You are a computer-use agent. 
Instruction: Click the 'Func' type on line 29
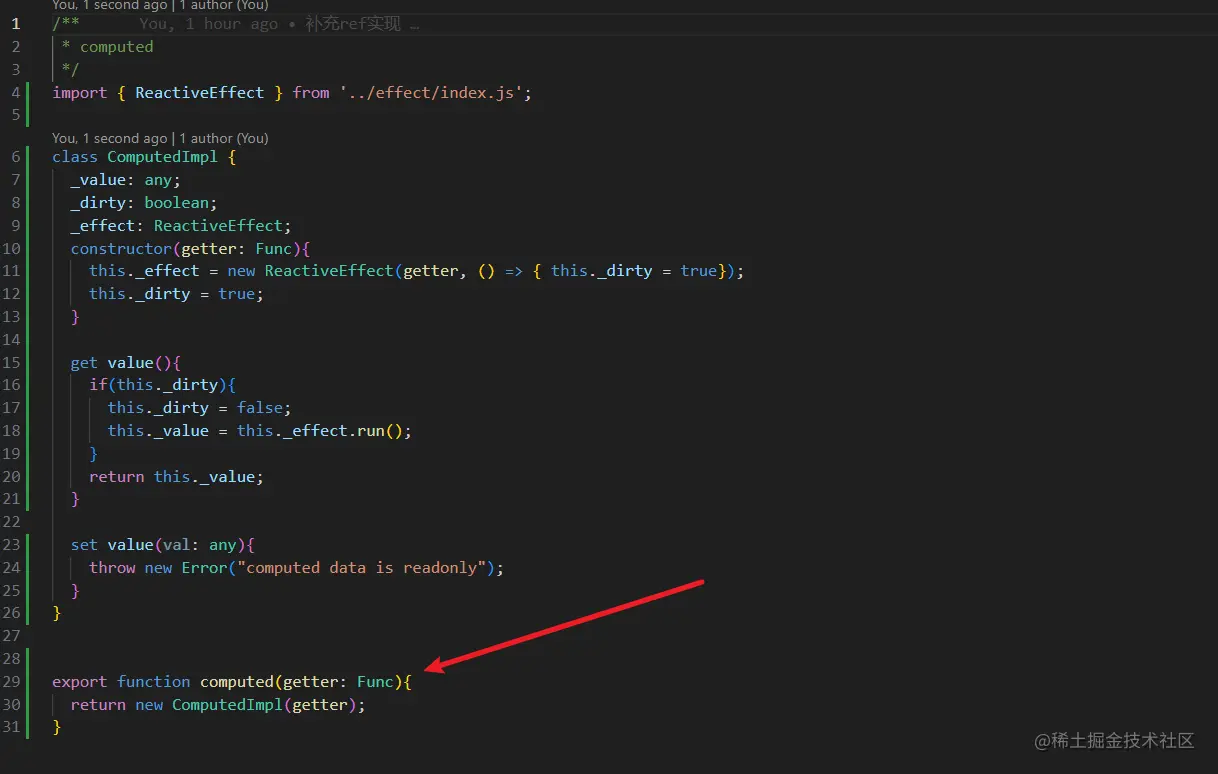pos(376,682)
